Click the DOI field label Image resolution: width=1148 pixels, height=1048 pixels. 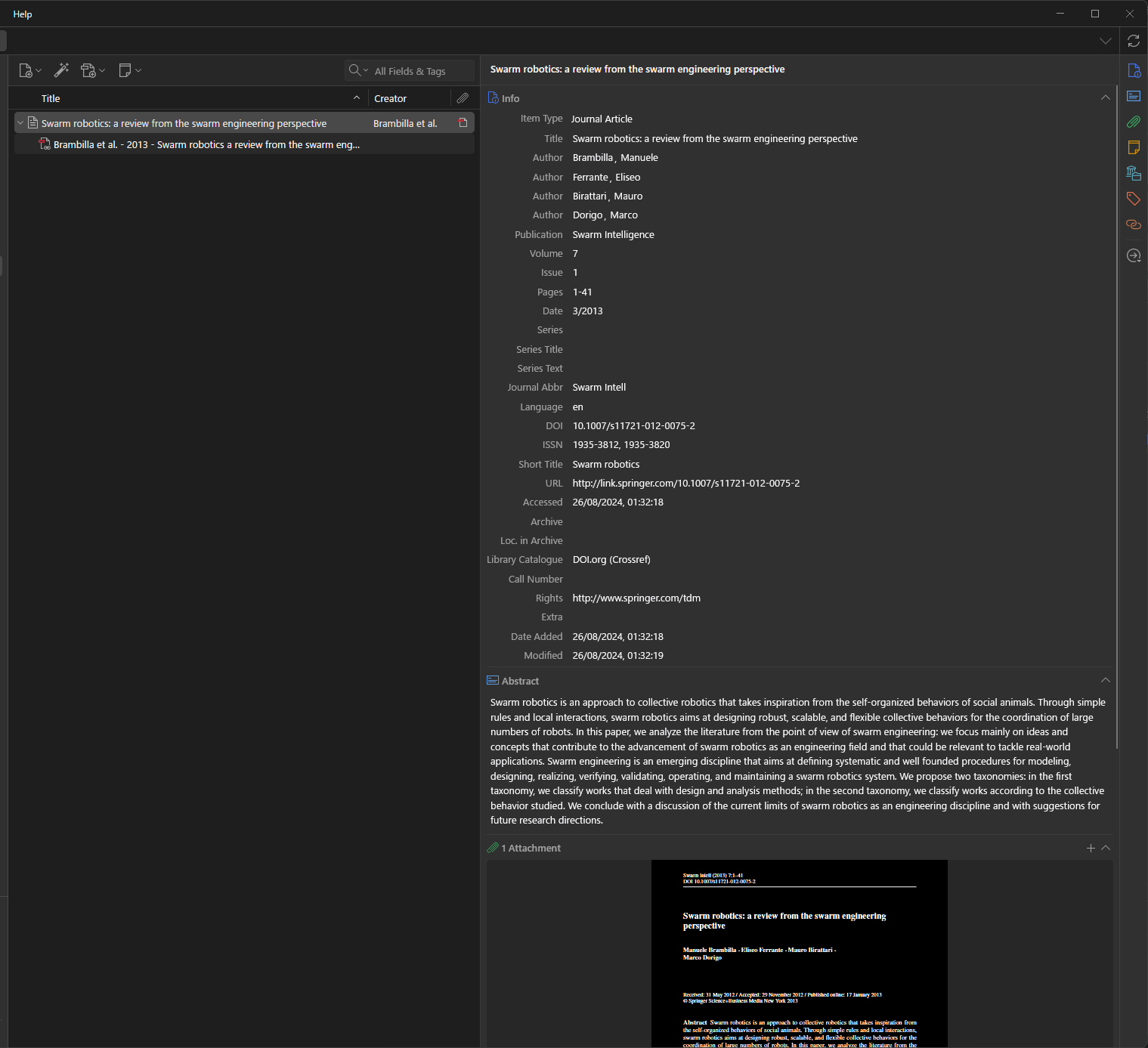(x=554, y=425)
